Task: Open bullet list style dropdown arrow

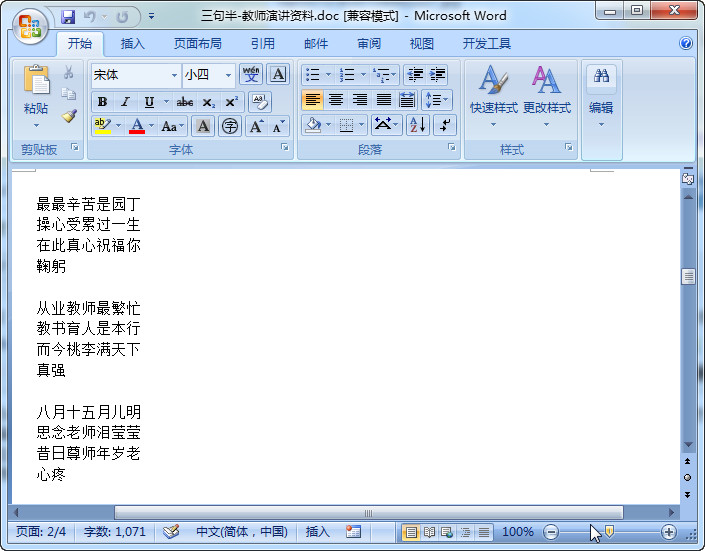Action: click(328, 75)
